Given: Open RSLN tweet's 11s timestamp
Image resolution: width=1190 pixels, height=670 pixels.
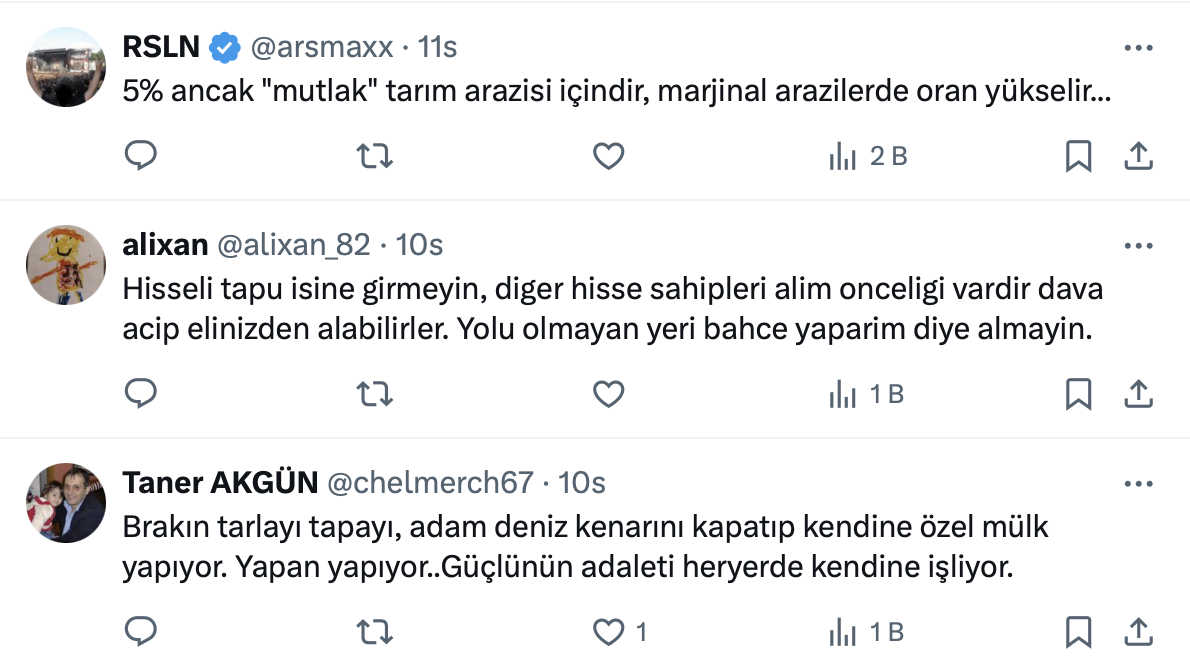Looking at the screenshot, I should coord(437,47).
